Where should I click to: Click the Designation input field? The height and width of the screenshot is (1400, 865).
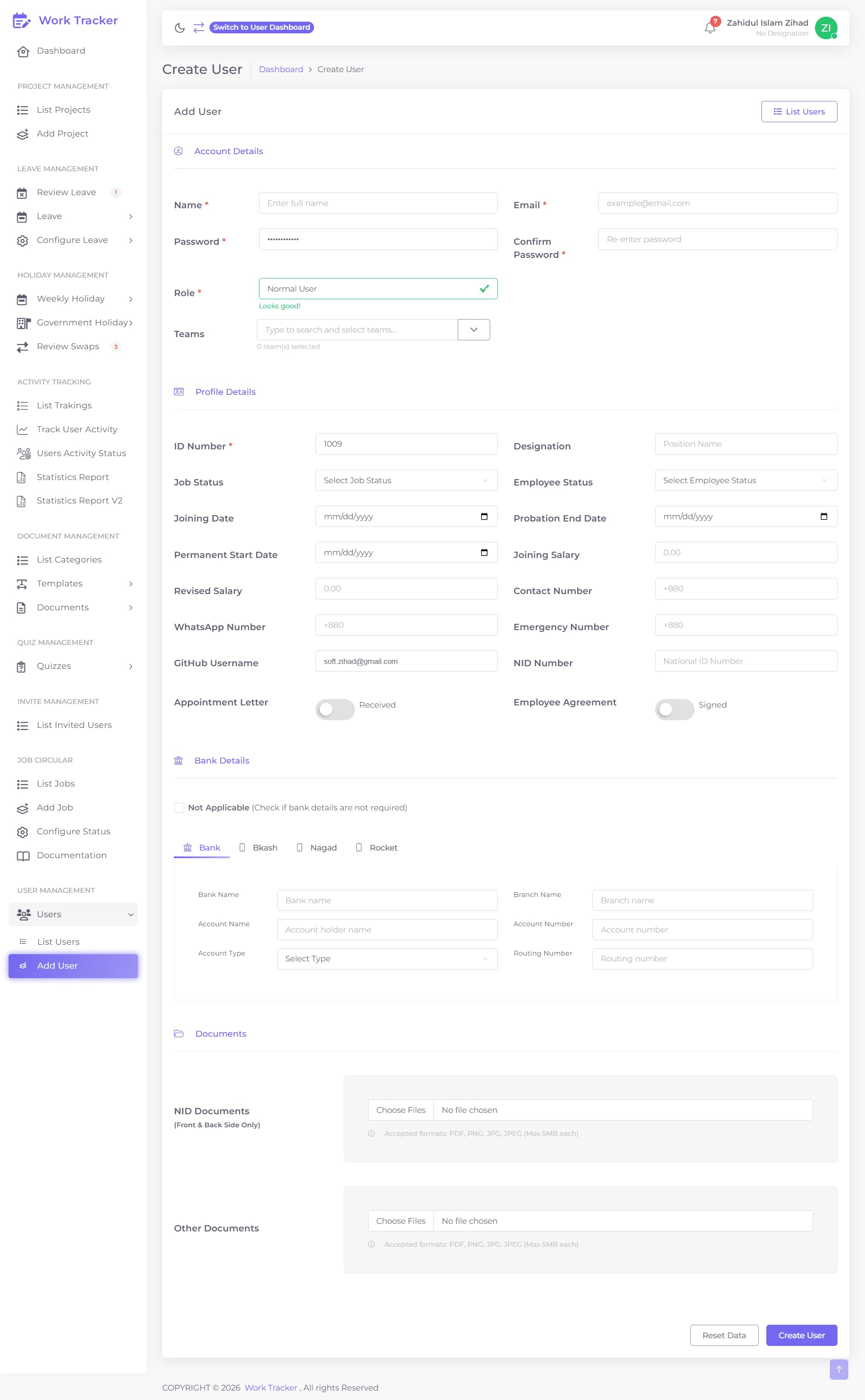click(746, 444)
